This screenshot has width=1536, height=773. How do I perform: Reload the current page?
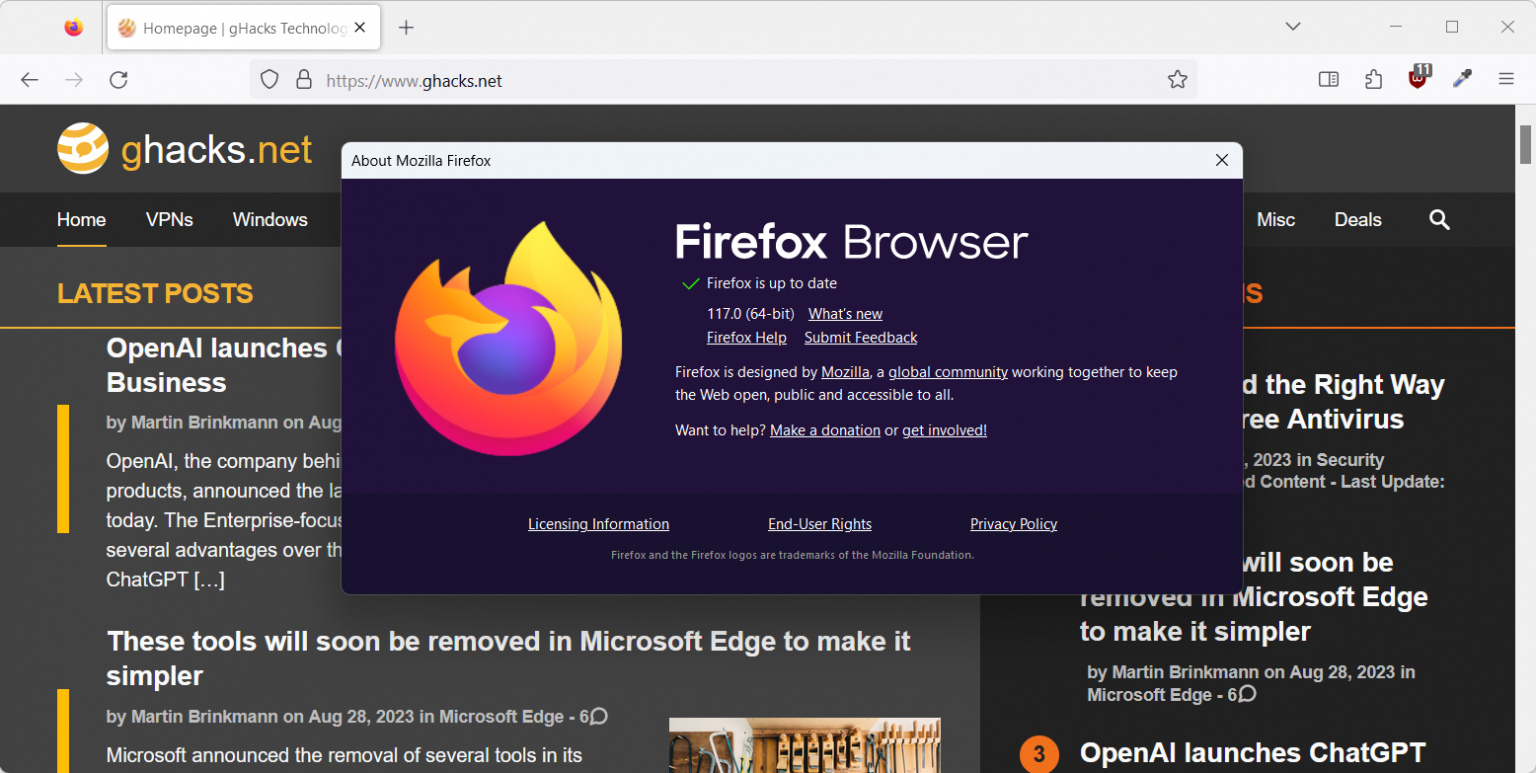tap(118, 80)
